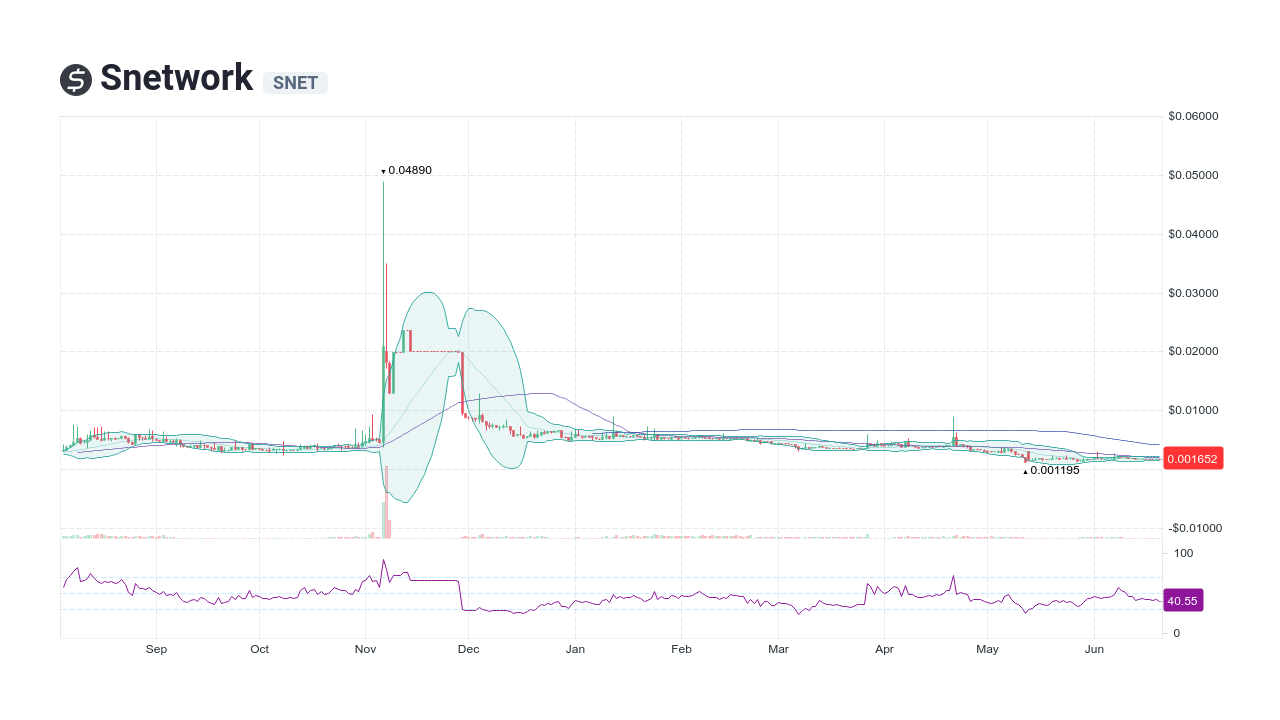Select the Dec month label

tap(468, 649)
